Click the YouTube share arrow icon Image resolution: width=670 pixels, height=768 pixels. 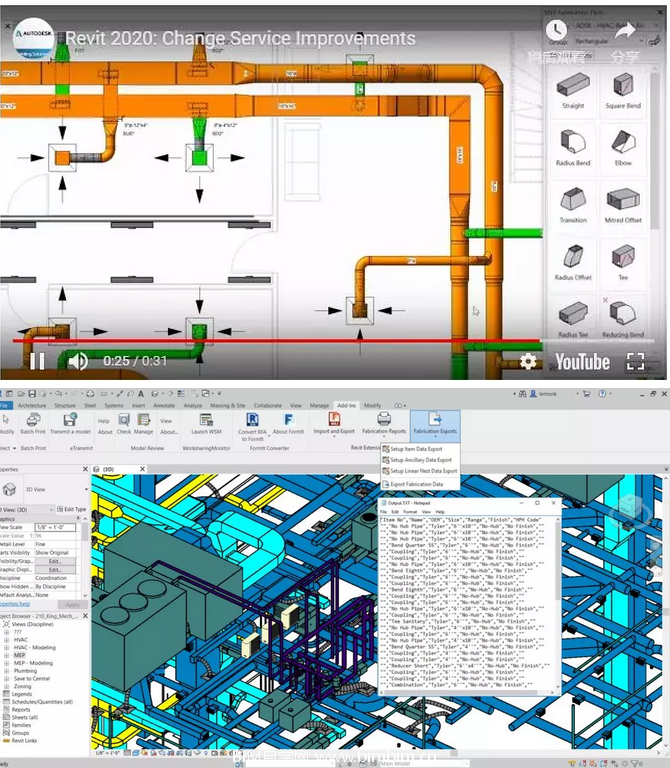tap(625, 31)
